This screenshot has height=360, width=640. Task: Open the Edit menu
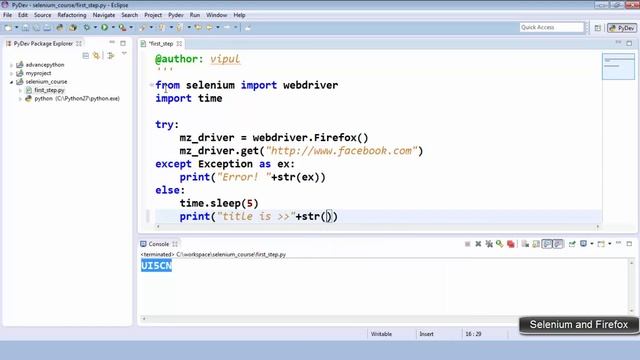click(x=23, y=15)
